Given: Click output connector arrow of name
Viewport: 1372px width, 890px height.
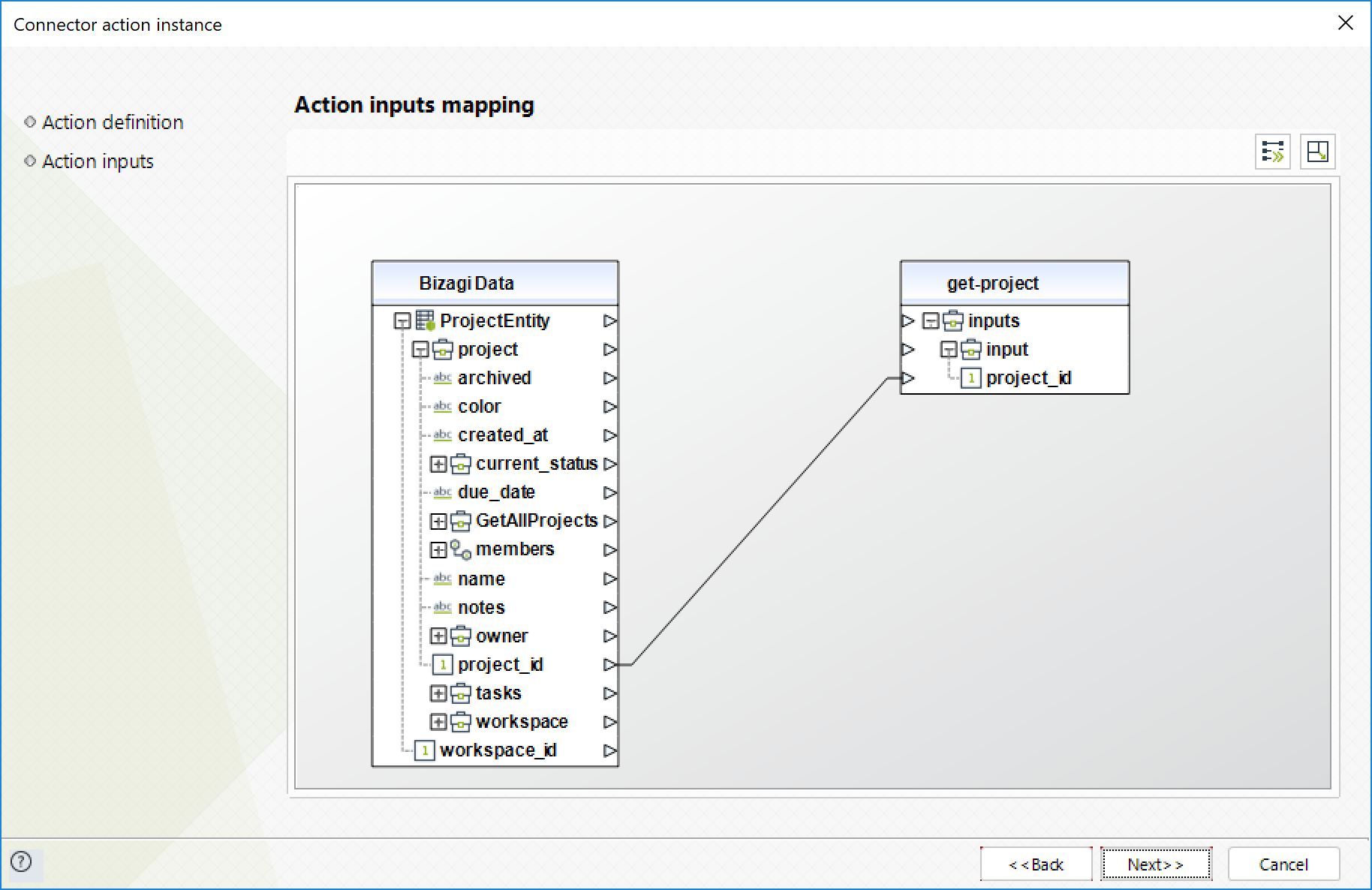Looking at the screenshot, I should coord(610,579).
